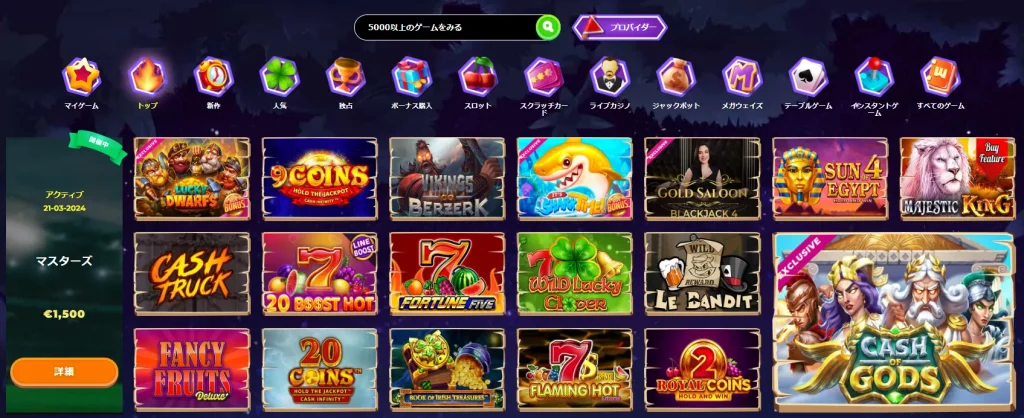This screenshot has width=1024, height=418.
Task: Open the プロバイダー provider button
Action: click(x=620, y=27)
